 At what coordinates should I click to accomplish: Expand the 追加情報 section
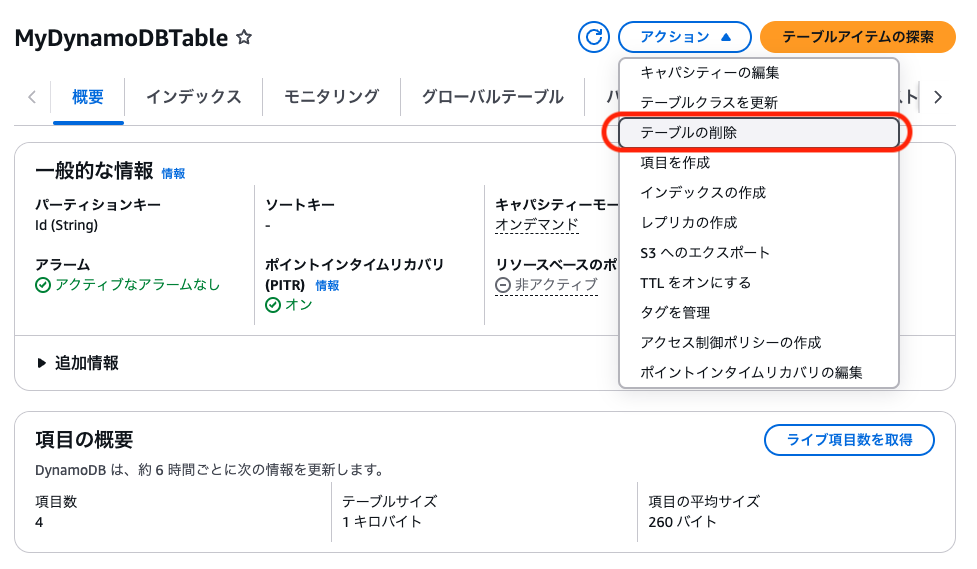77,363
